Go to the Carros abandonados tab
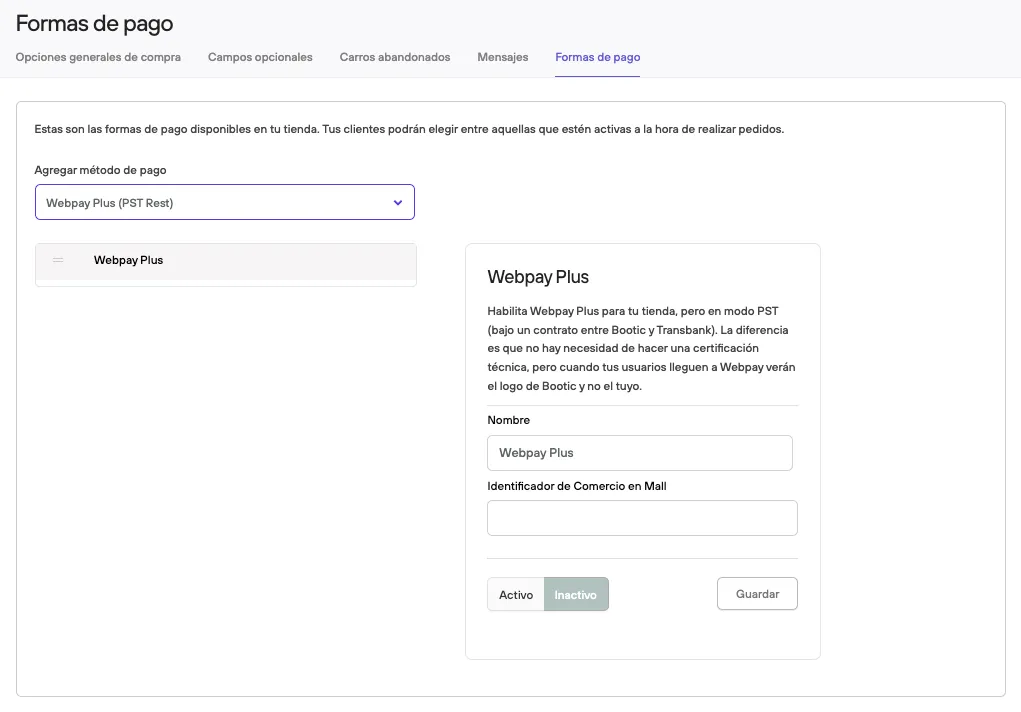The width and height of the screenshot is (1021, 712). coord(395,57)
